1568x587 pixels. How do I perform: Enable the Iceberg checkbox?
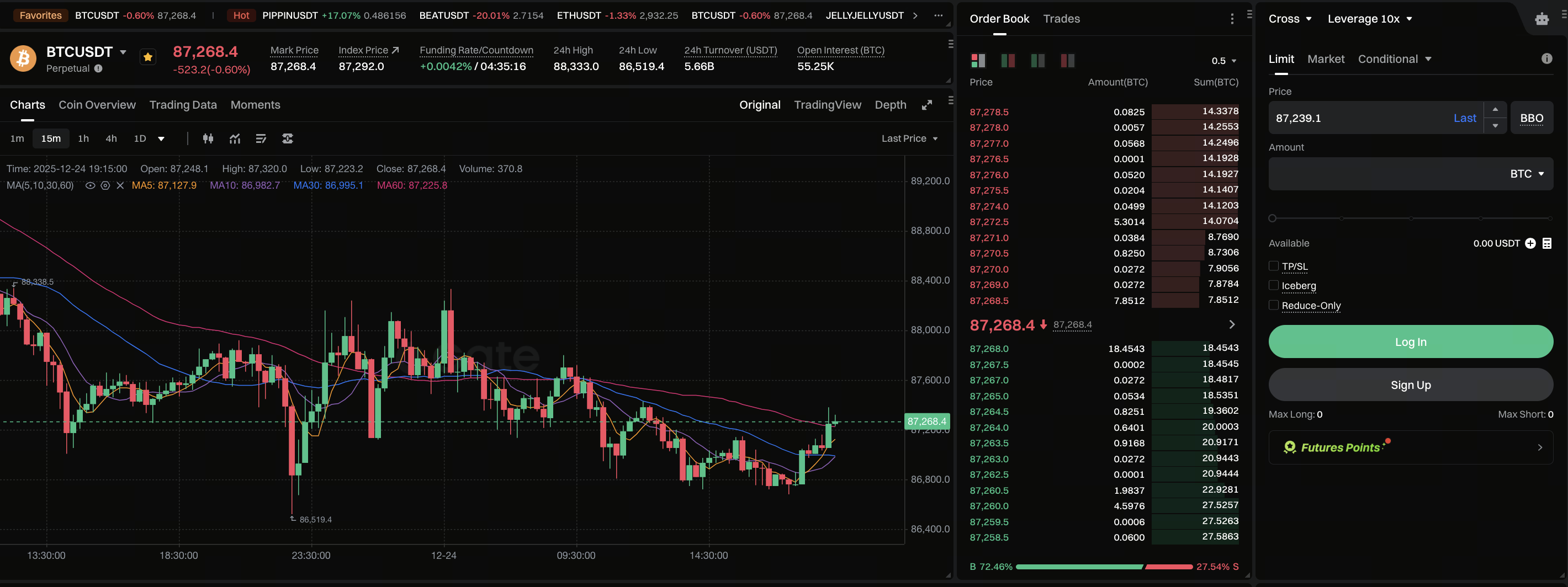[x=1273, y=285]
